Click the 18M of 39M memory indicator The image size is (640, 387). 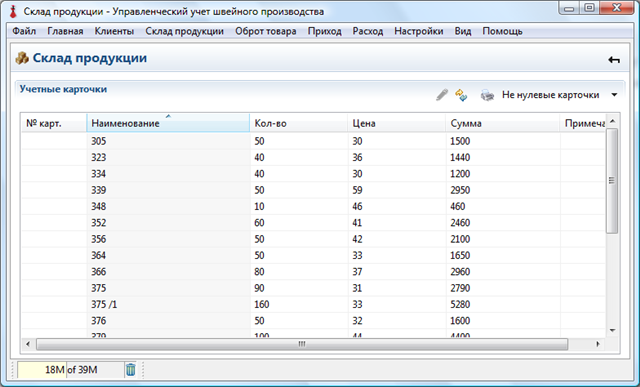click(70, 369)
